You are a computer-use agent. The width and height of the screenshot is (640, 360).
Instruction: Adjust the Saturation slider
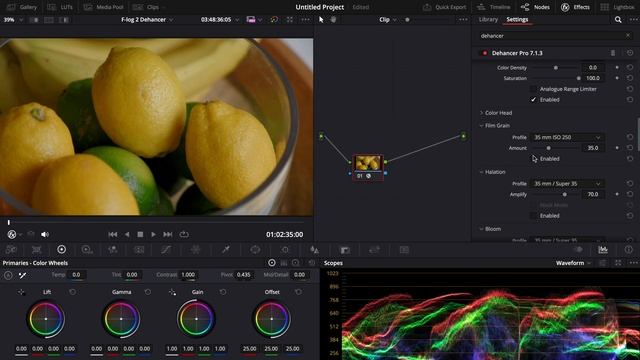(x=556, y=78)
